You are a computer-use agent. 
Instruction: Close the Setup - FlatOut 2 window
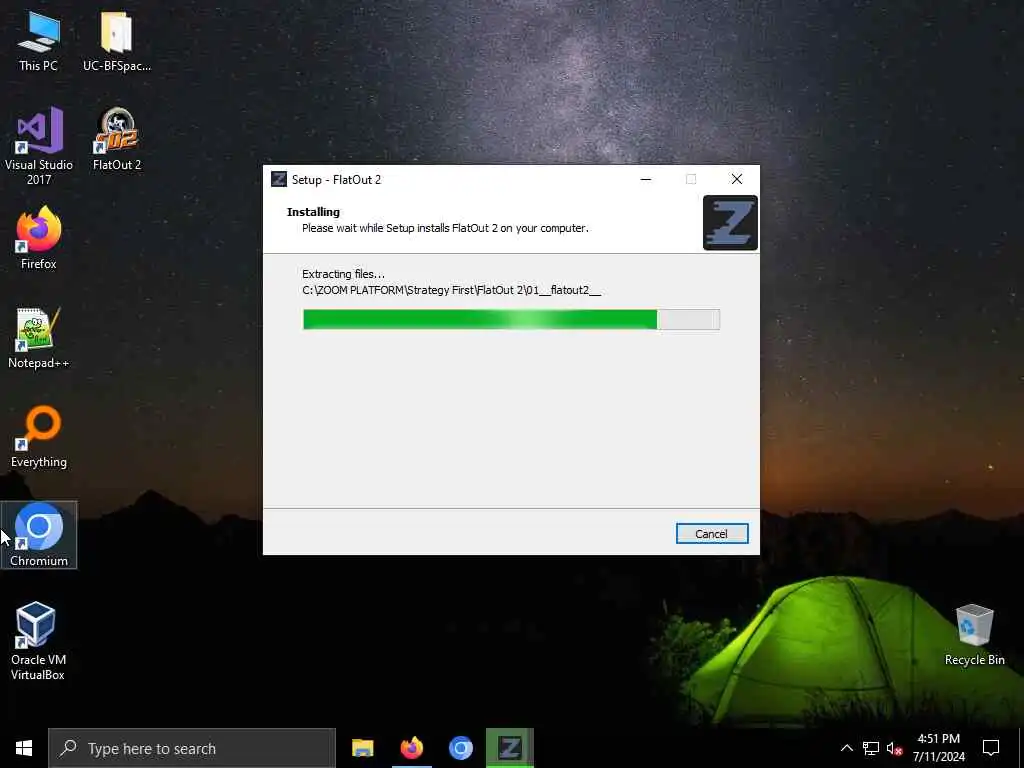pos(737,179)
